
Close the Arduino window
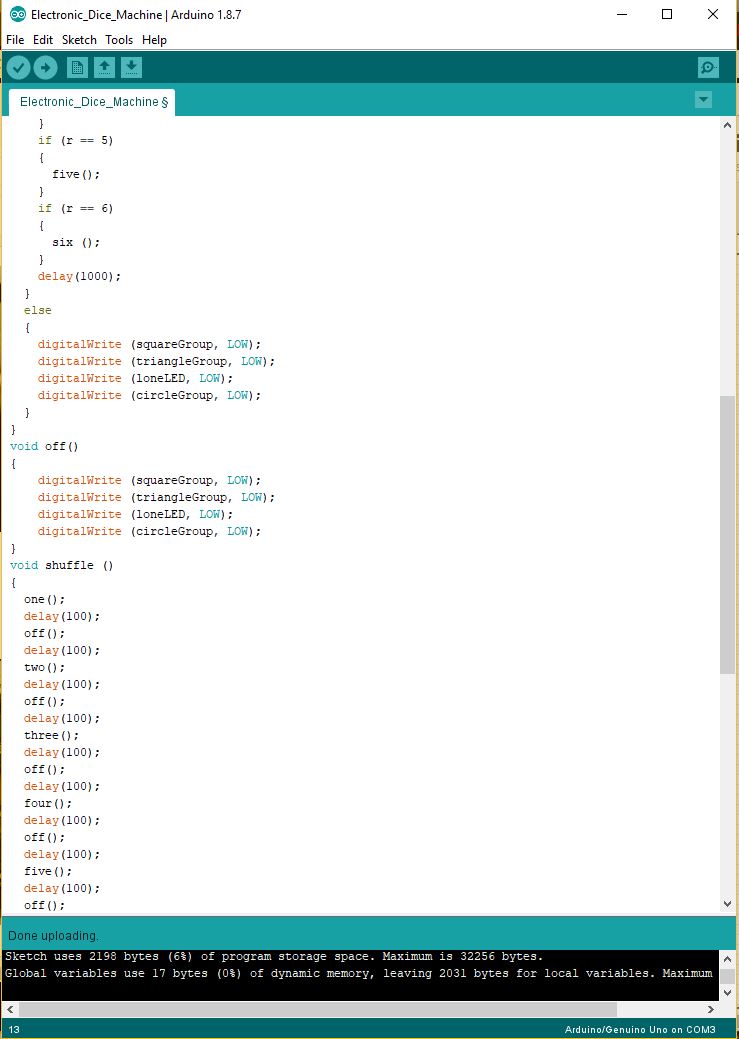point(712,14)
